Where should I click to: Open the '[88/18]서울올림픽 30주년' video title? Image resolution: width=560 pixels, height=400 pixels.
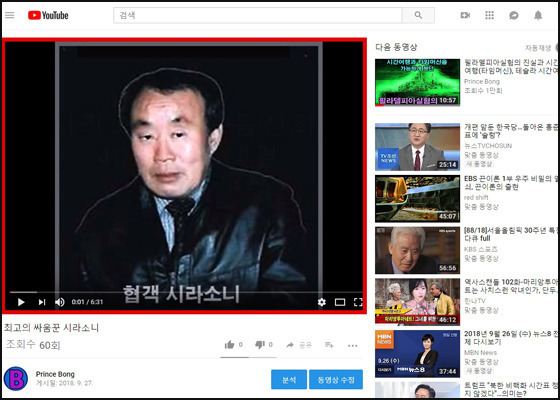(511, 234)
